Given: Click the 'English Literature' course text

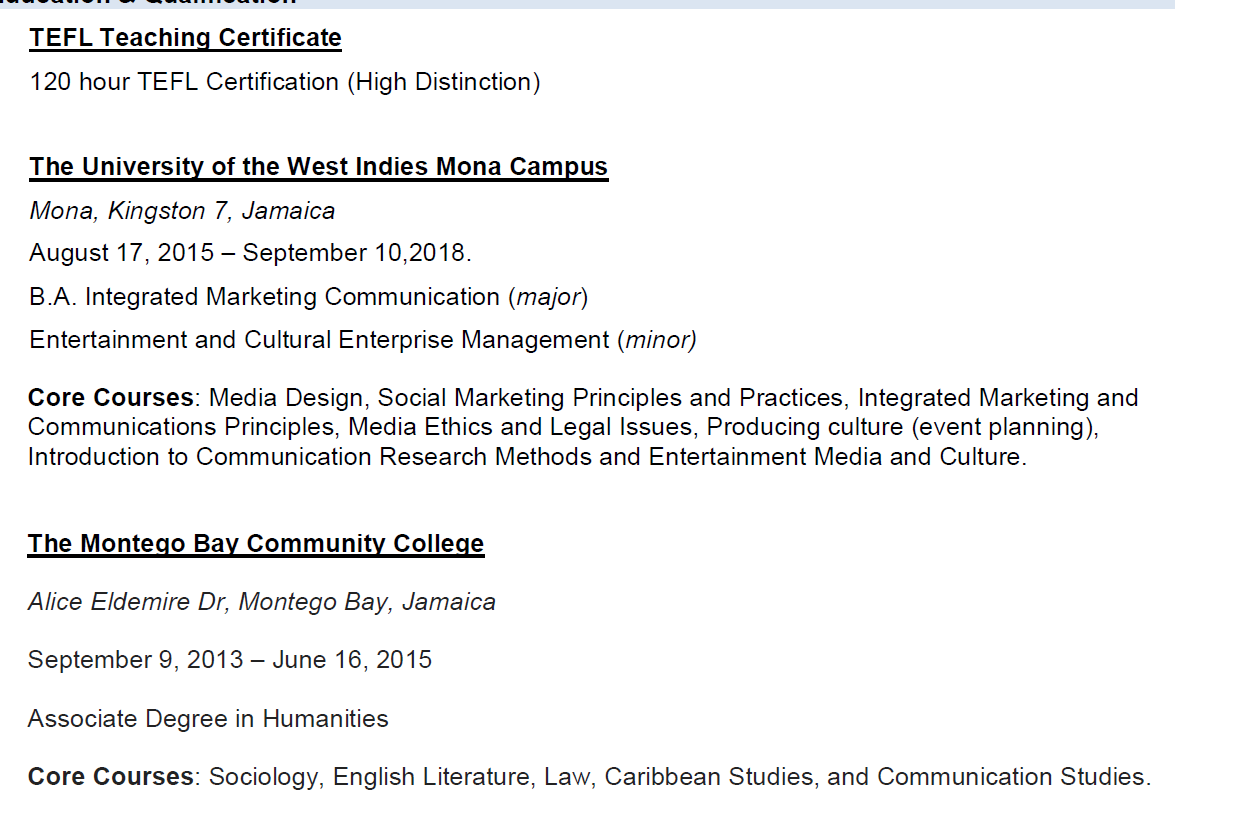Looking at the screenshot, I should (432, 777).
